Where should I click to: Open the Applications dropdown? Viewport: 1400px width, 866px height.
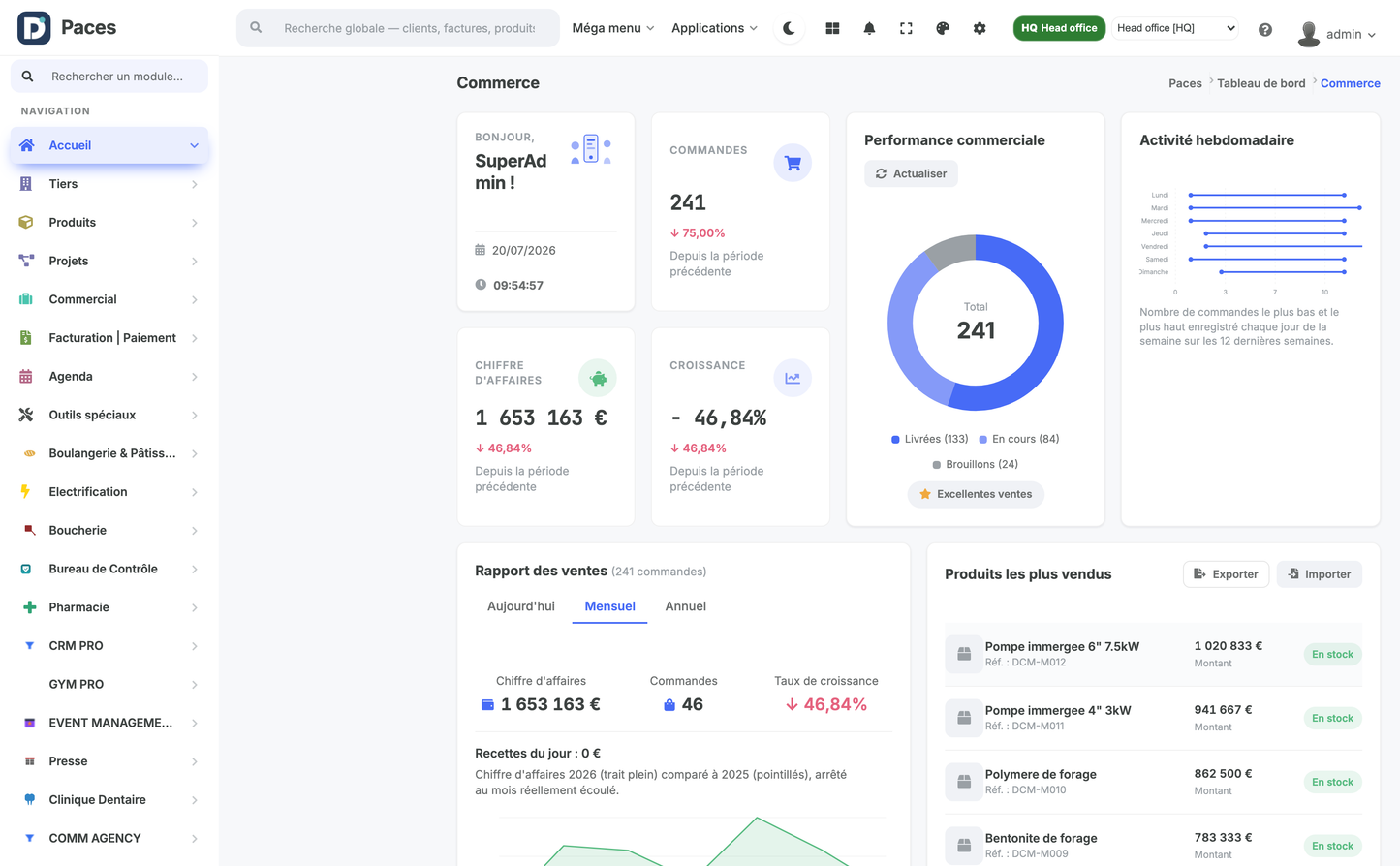(715, 28)
